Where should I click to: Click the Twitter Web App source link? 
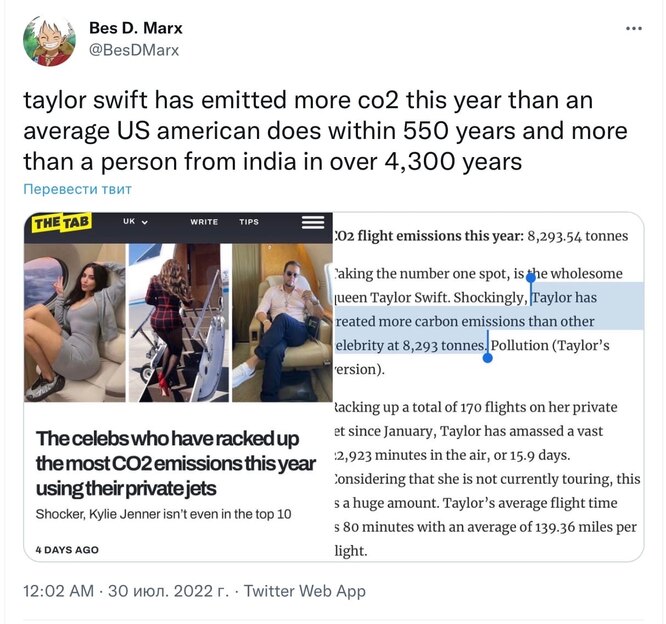point(305,591)
